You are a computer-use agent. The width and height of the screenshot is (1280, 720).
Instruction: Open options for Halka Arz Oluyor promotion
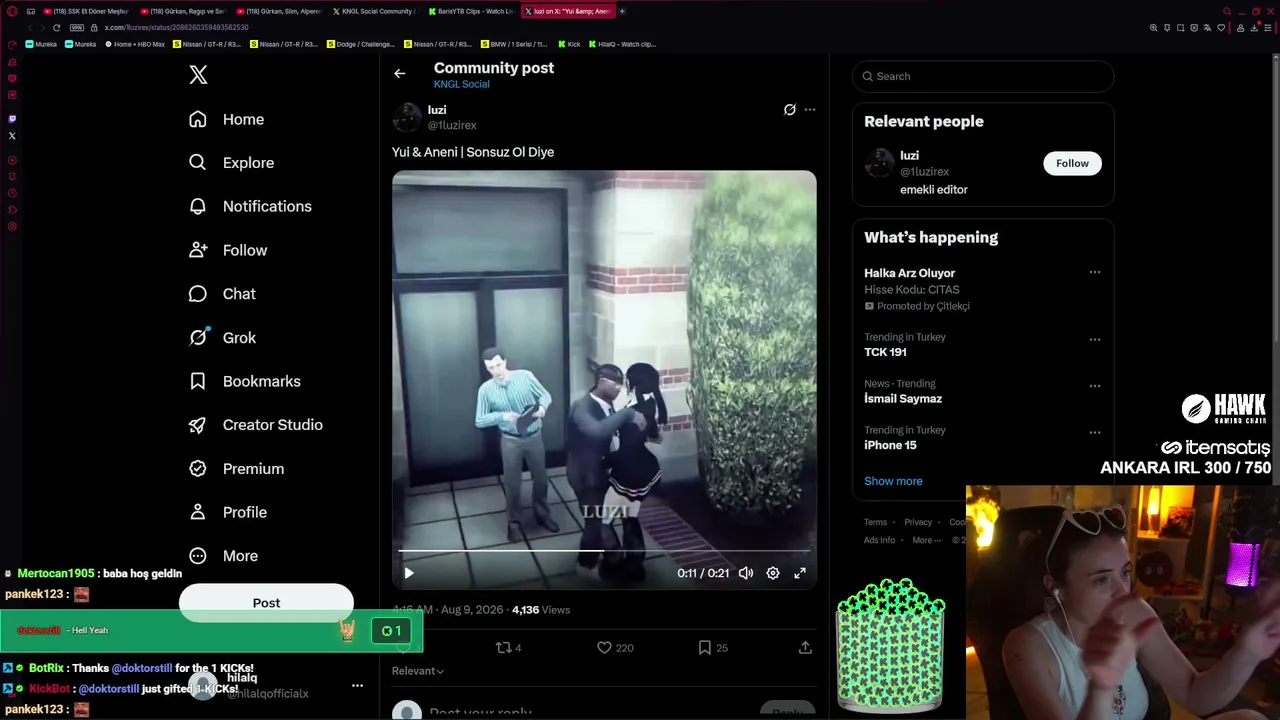[x=1094, y=272]
